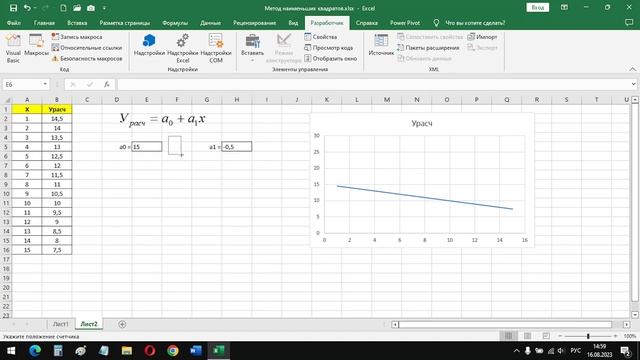Switch to sheet Лист1
640x360 pixels.
click(x=60, y=324)
